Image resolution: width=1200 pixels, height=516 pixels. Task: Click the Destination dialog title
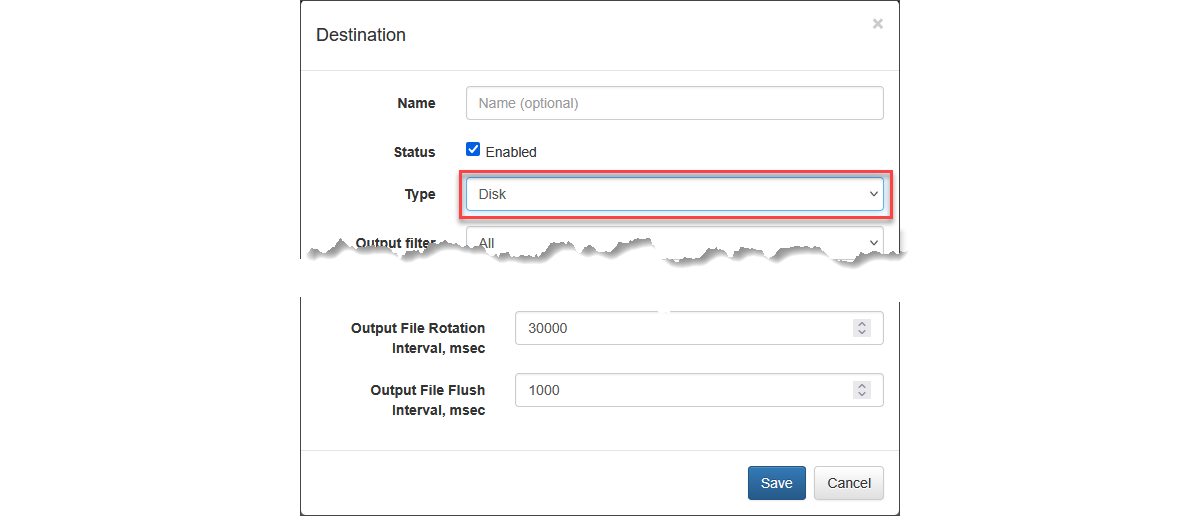tap(361, 35)
